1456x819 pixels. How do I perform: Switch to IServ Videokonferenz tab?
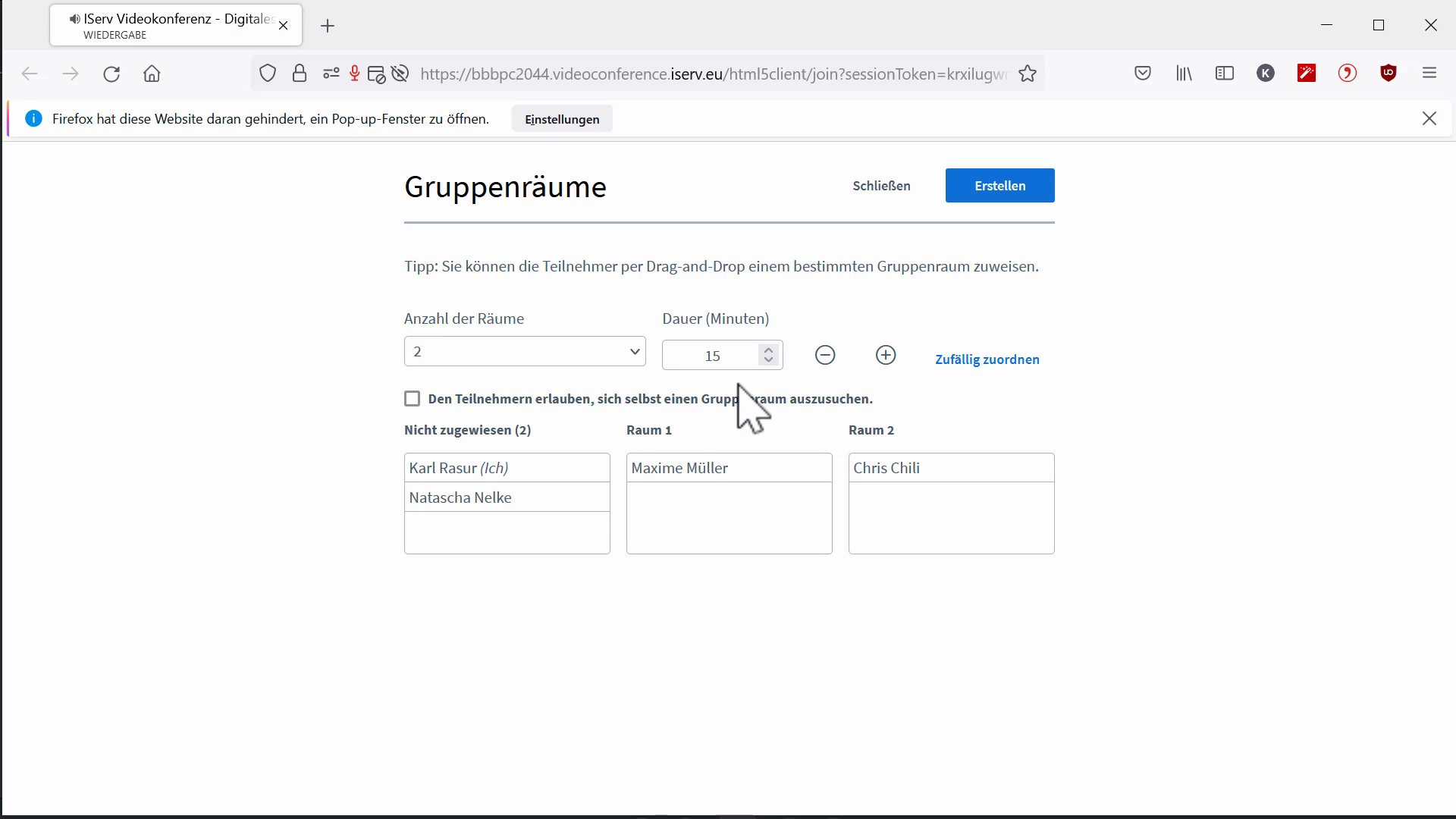(x=167, y=24)
